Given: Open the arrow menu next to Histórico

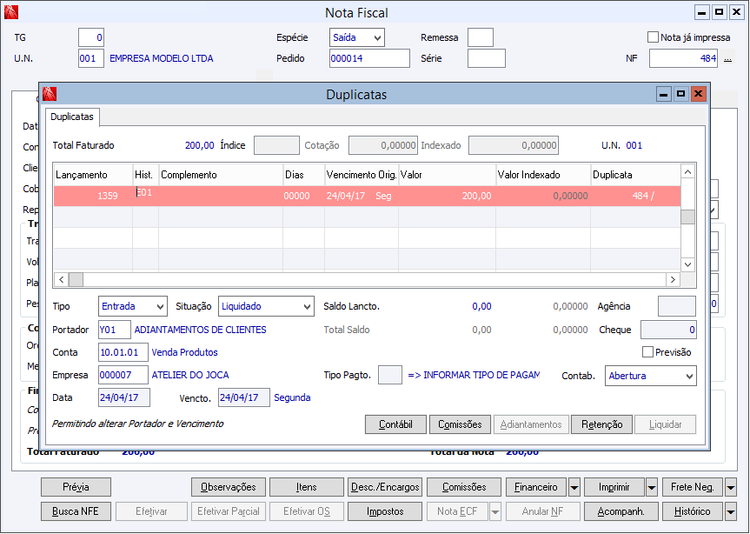Looking at the screenshot, I should 731,512.
